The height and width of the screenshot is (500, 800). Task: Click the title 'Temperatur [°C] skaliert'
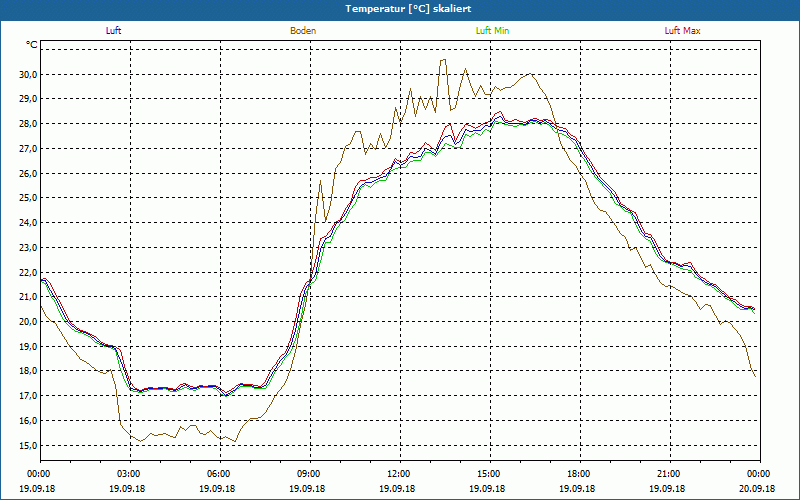point(408,9)
